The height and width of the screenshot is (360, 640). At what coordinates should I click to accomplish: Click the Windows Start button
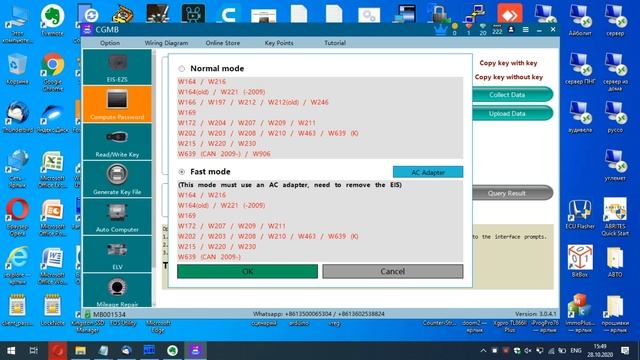[11, 351]
